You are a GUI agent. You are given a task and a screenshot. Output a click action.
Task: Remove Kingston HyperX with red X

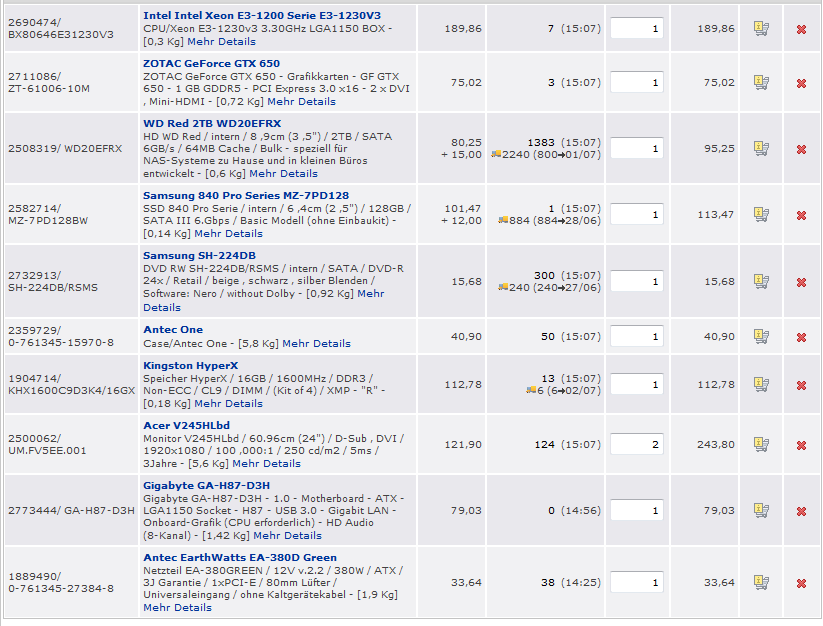[x=801, y=386]
